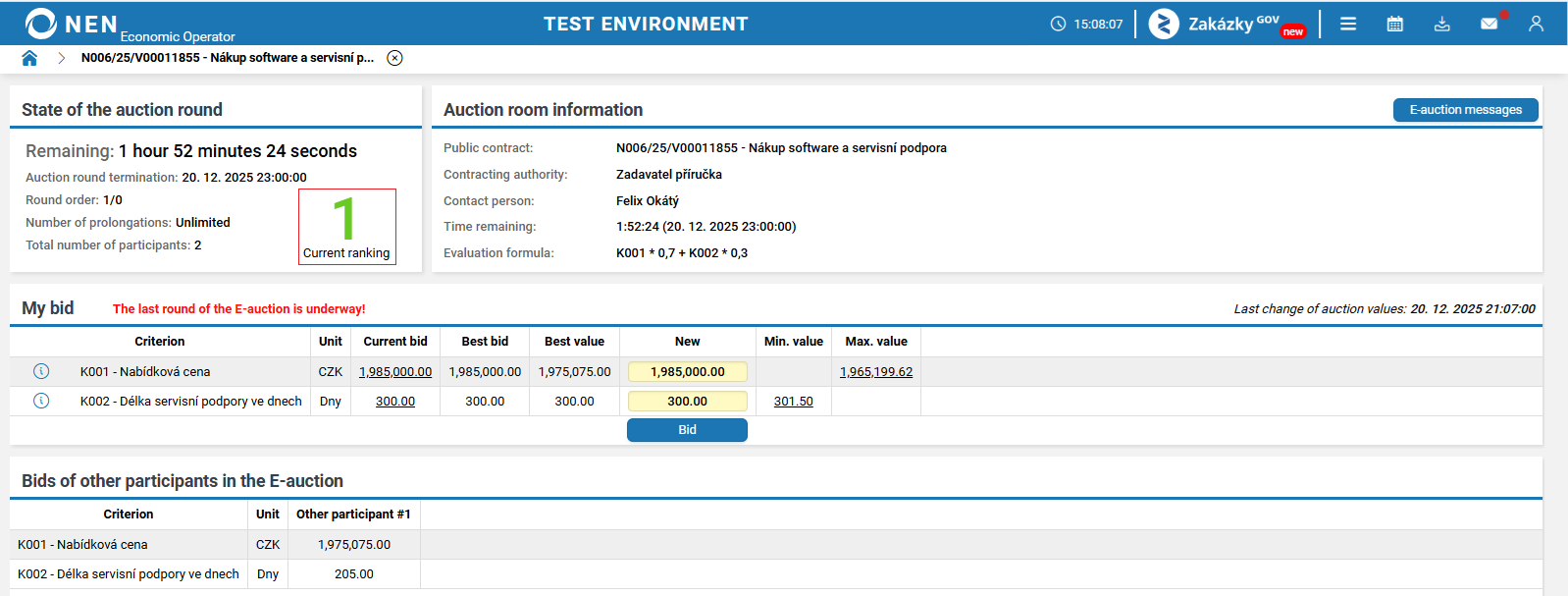Open E-auction messages
The image size is (1568, 596).
(x=1466, y=110)
